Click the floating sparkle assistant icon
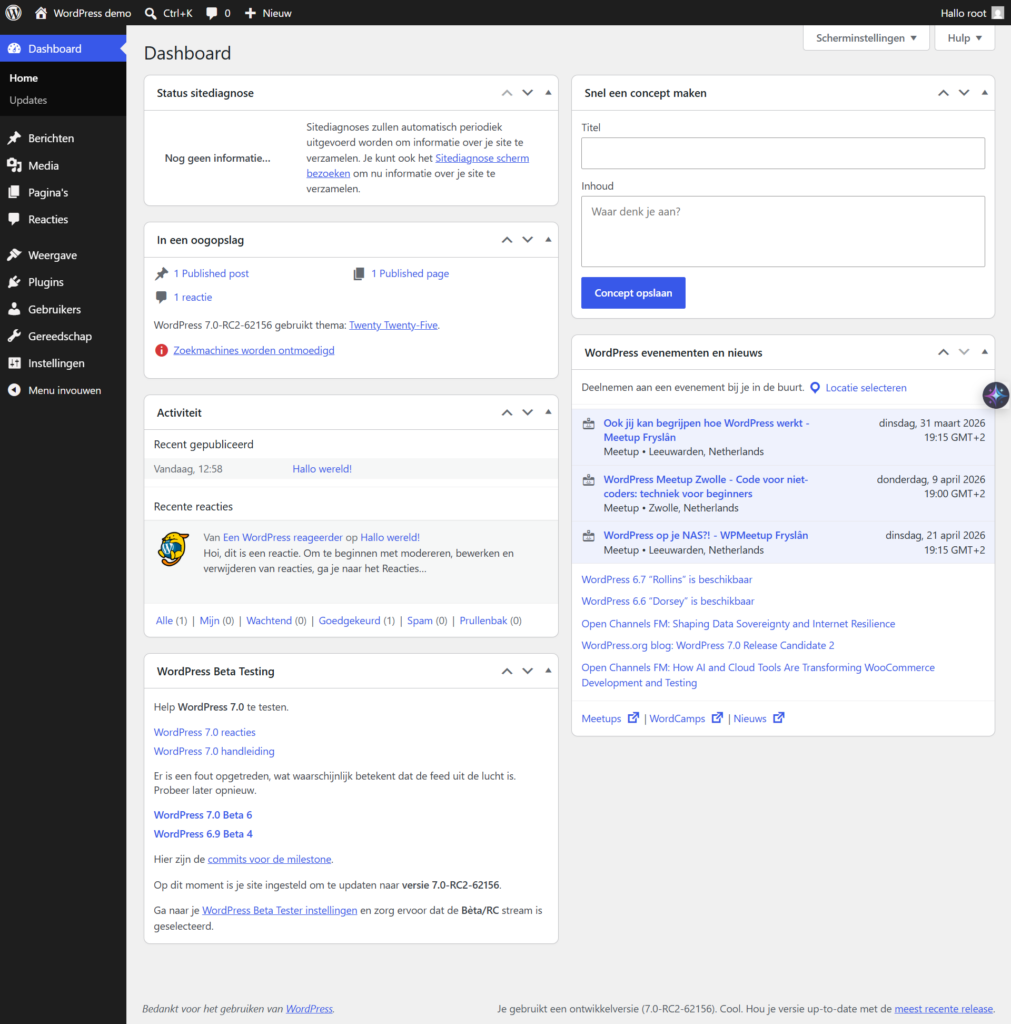 [995, 395]
